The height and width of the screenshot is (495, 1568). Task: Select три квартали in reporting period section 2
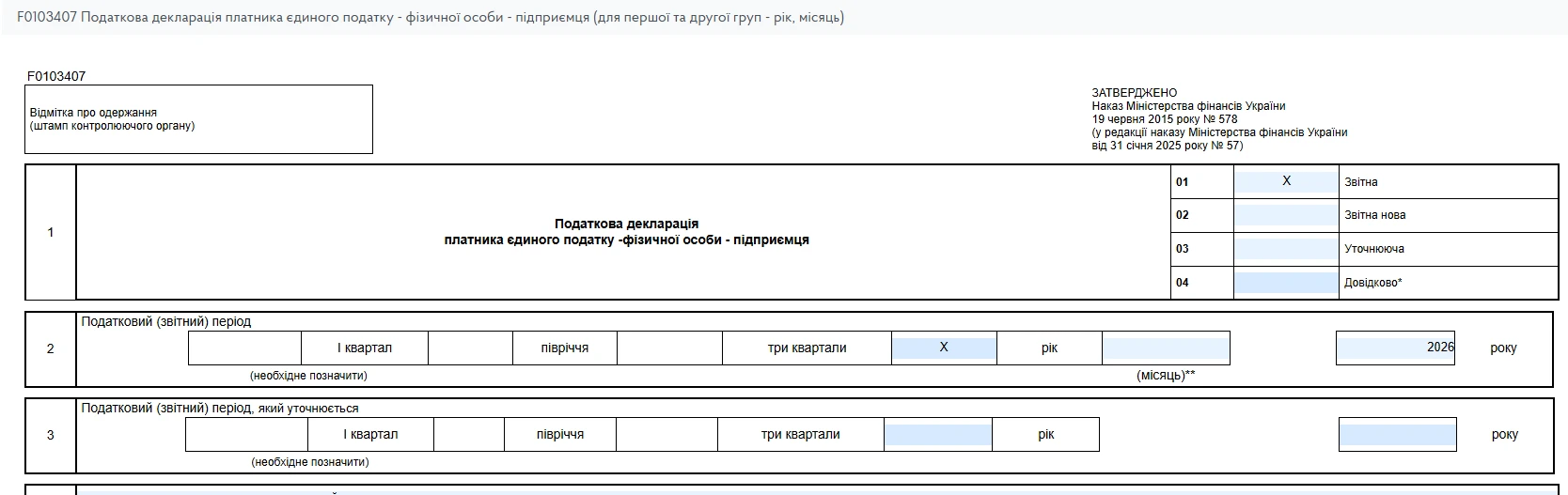(x=808, y=348)
